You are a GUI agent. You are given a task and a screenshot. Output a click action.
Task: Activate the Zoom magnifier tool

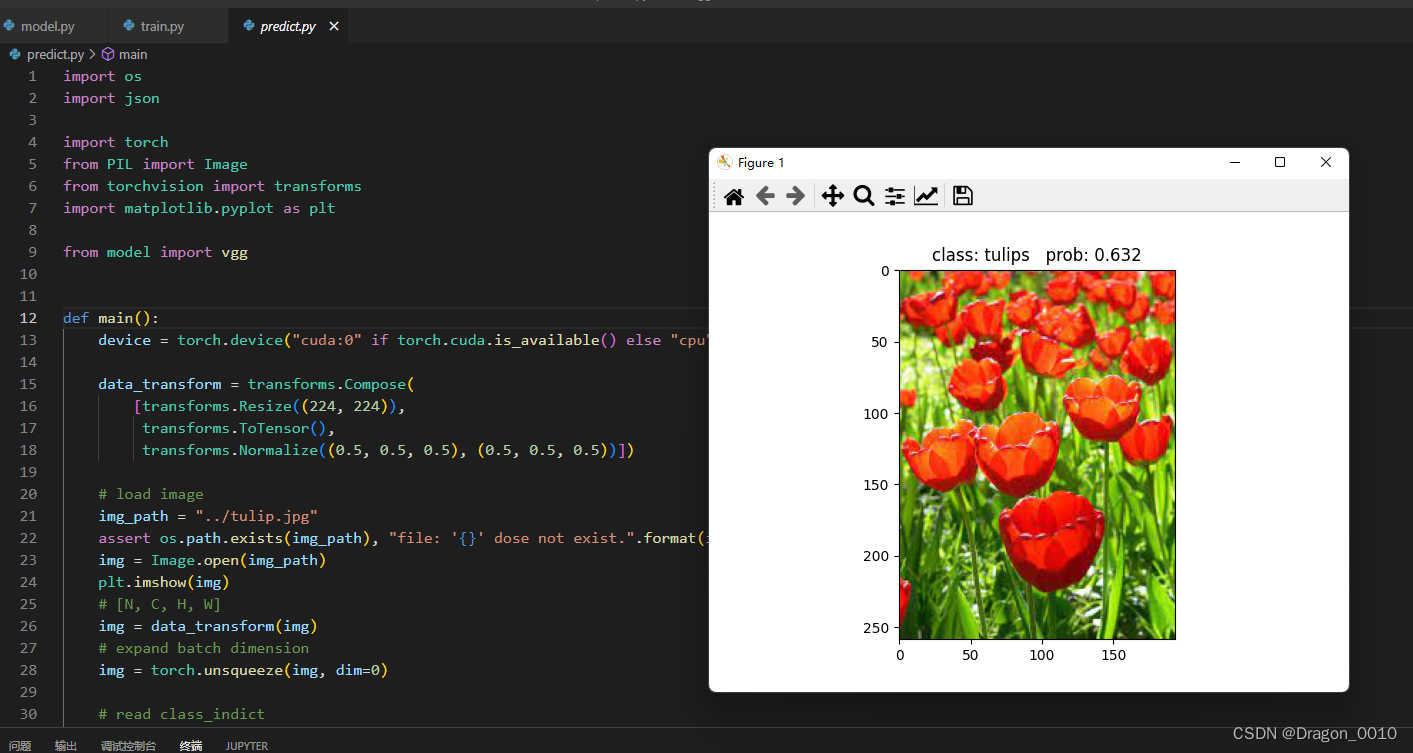coord(864,196)
